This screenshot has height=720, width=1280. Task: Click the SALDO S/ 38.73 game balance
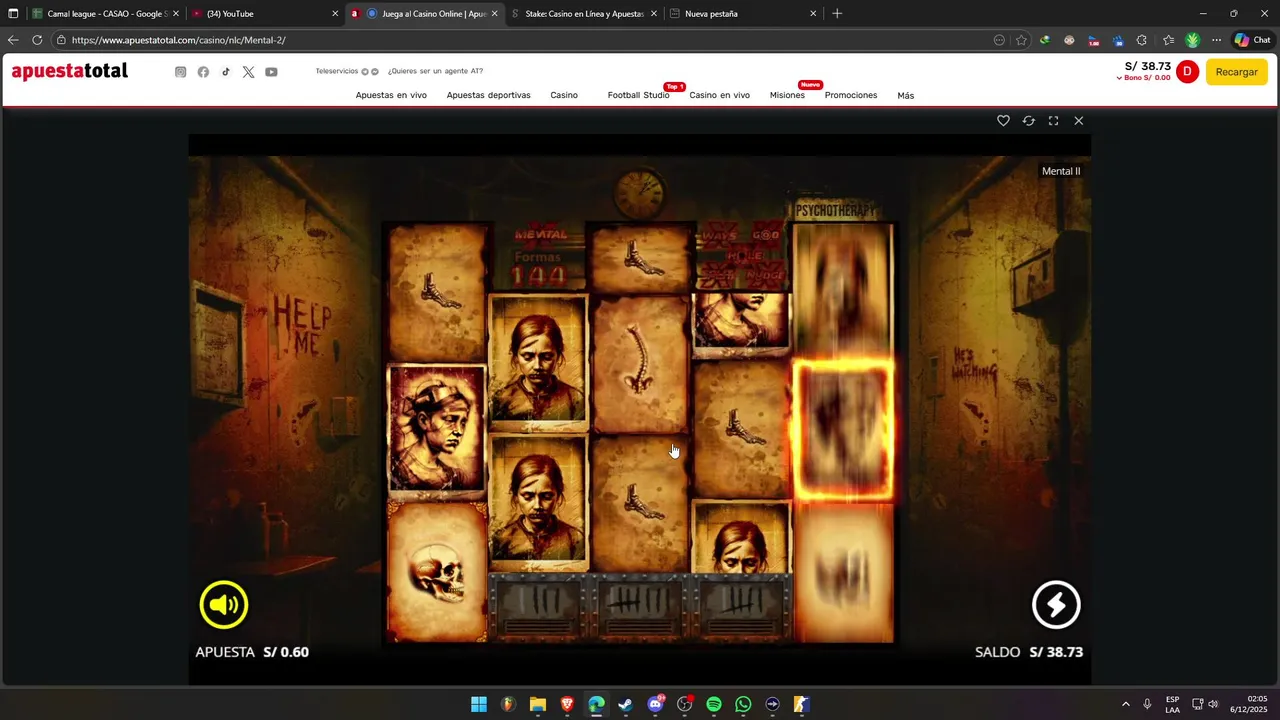tap(1029, 652)
